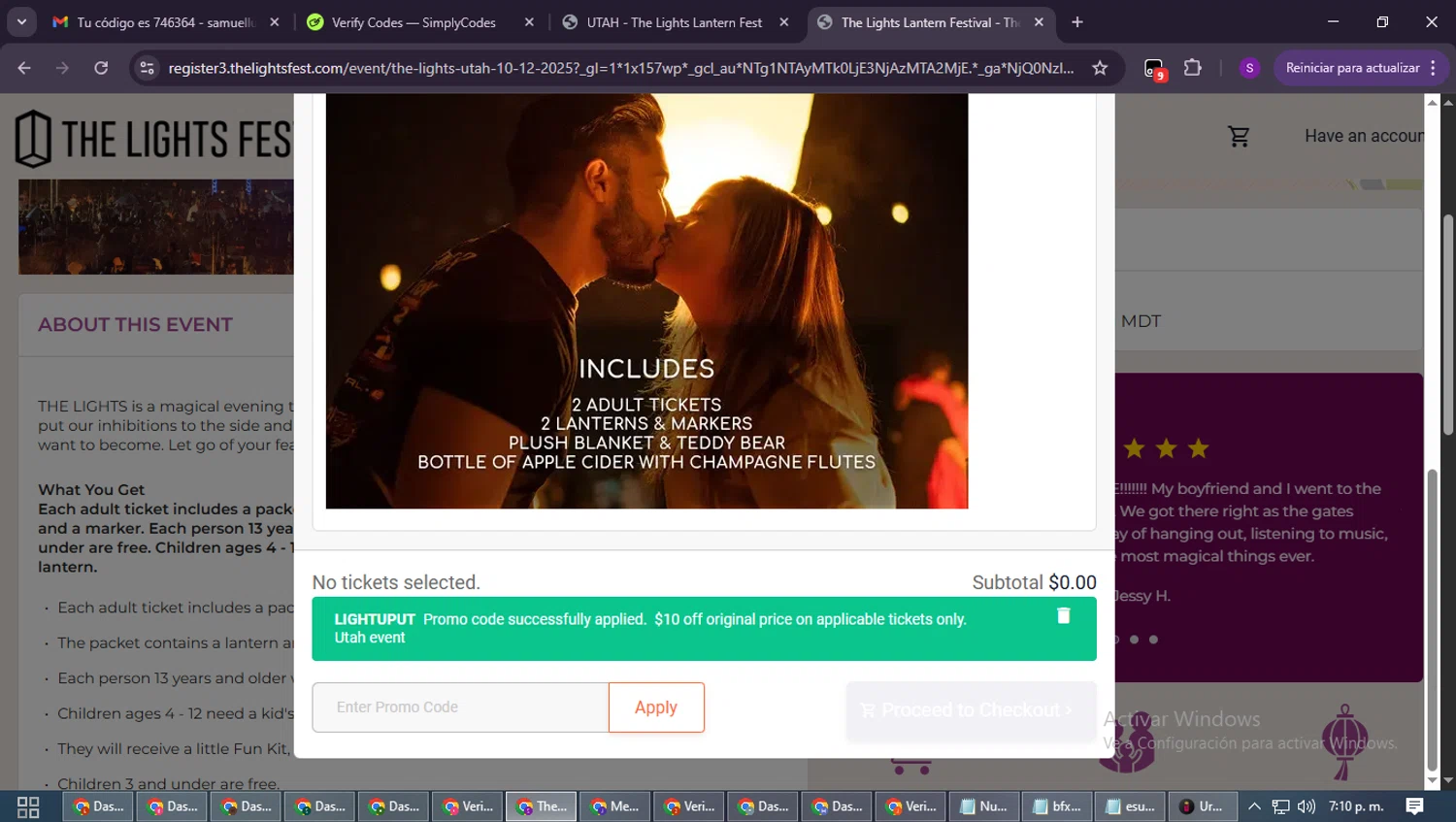
Task: Open 'bfx...' notepad item in taskbar
Action: (1057, 806)
